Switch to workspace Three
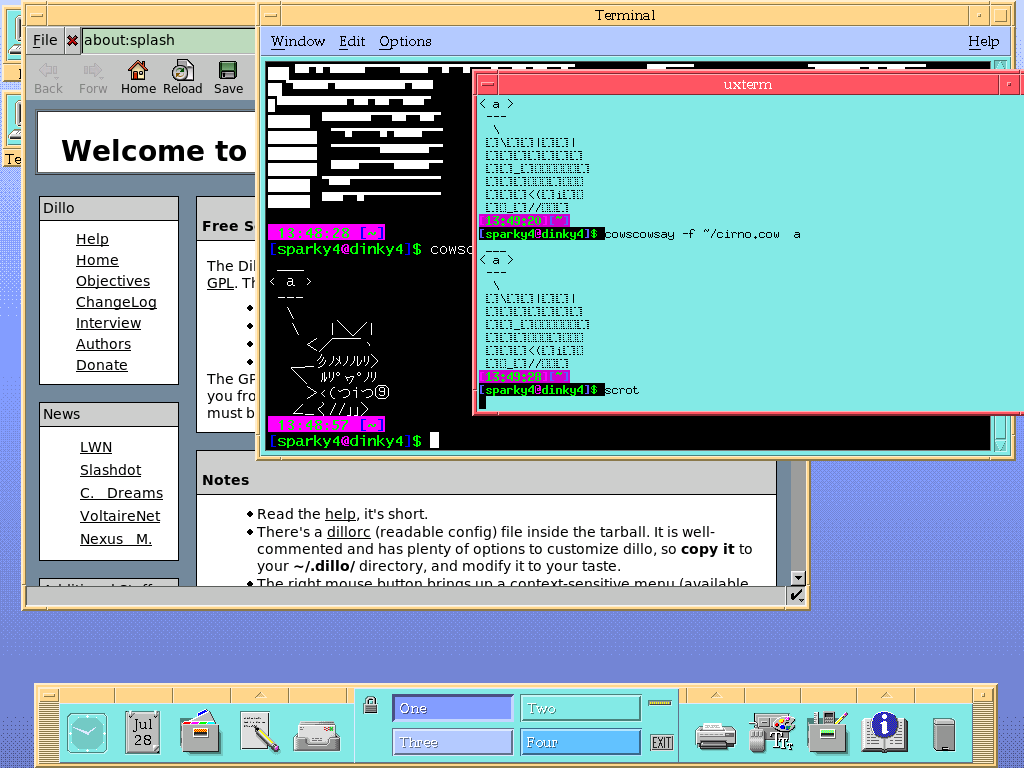The width and height of the screenshot is (1024, 768). tap(452, 742)
